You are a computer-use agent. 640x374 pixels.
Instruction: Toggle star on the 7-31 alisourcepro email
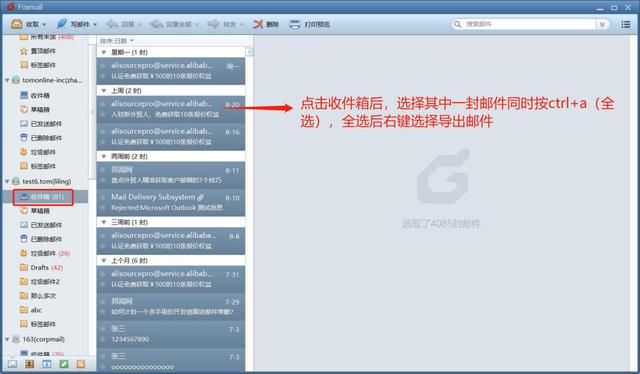pyautogui.click(x=103, y=274)
